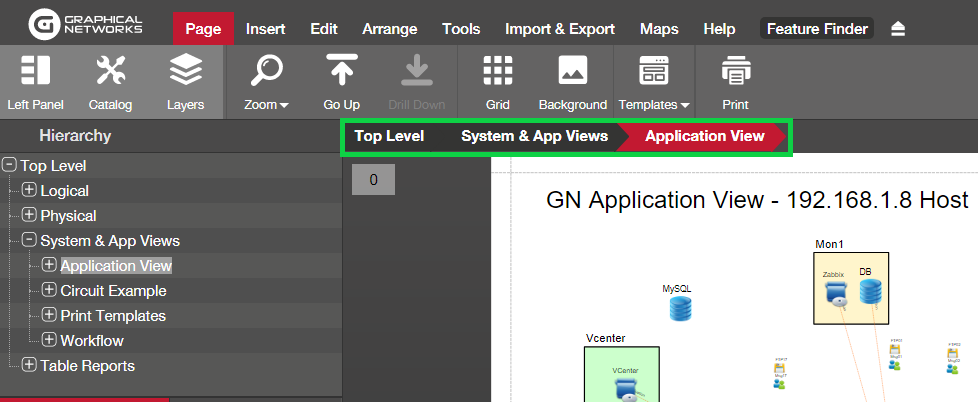Go to Top Level breadcrumb
Viewport: 978px width, 402px height.
(389, 136)
